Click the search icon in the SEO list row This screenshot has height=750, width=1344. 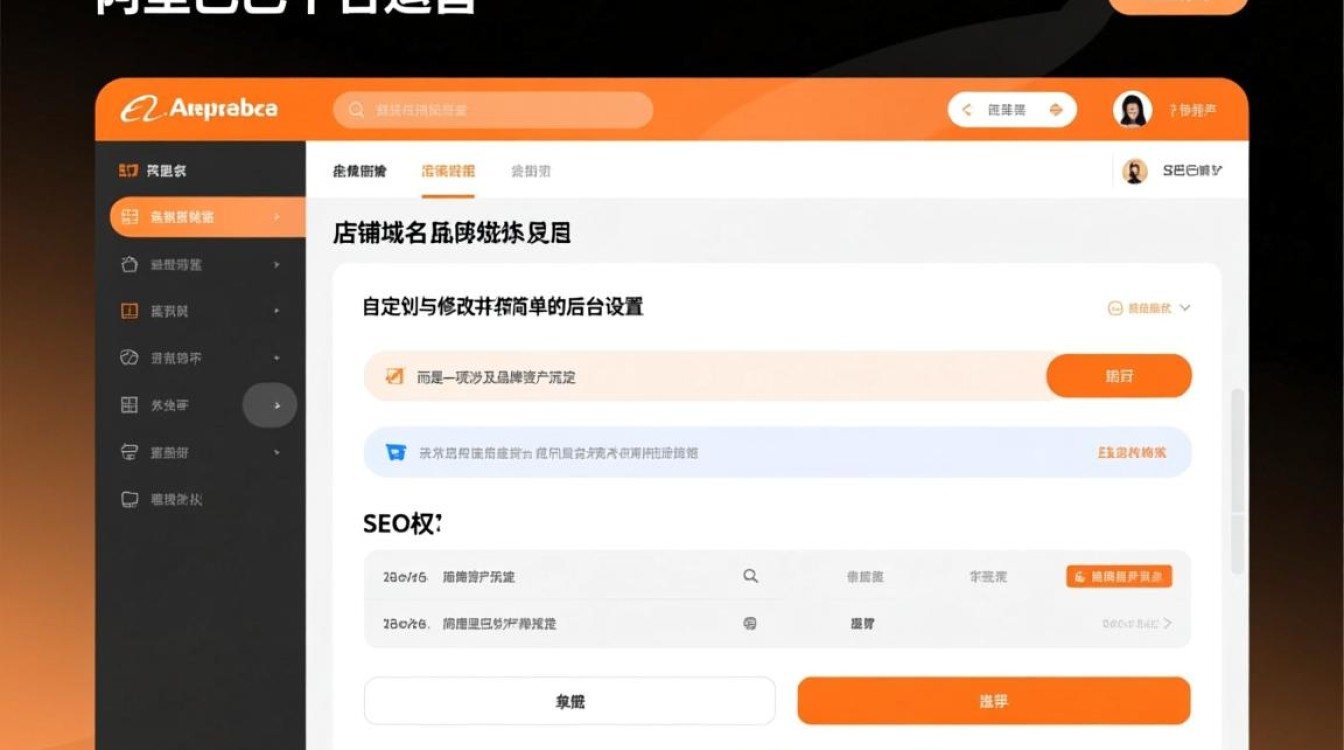(x=749, y=576)
